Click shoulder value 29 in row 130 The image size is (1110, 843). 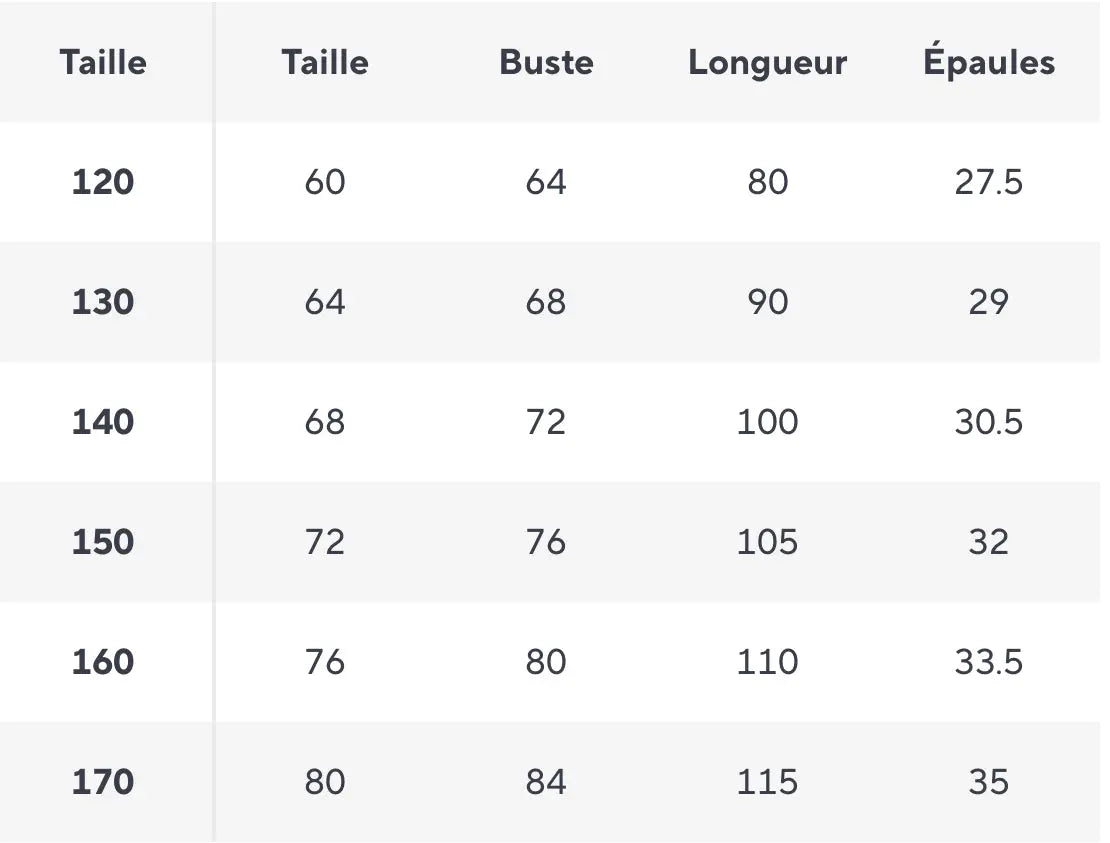coord(988,302)
